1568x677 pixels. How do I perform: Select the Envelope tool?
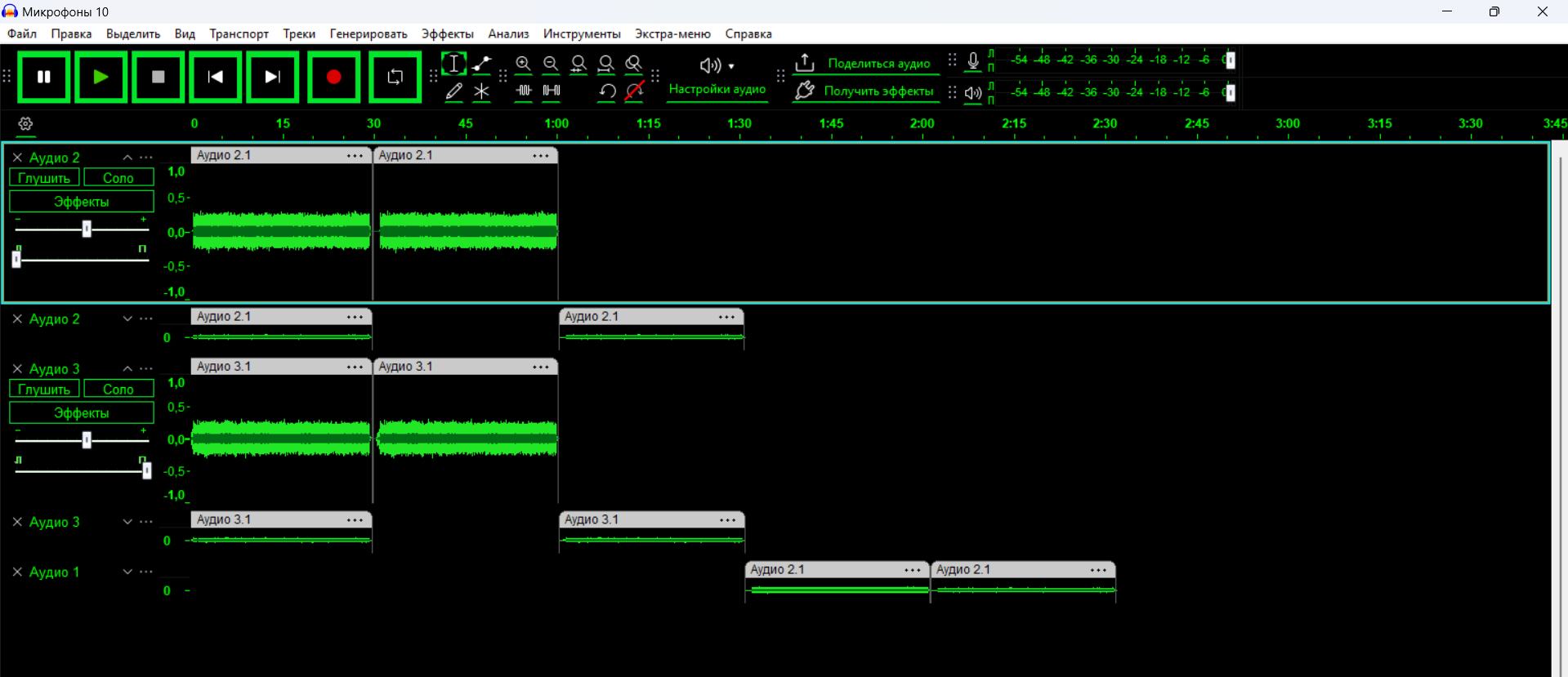tap(482, 64)
